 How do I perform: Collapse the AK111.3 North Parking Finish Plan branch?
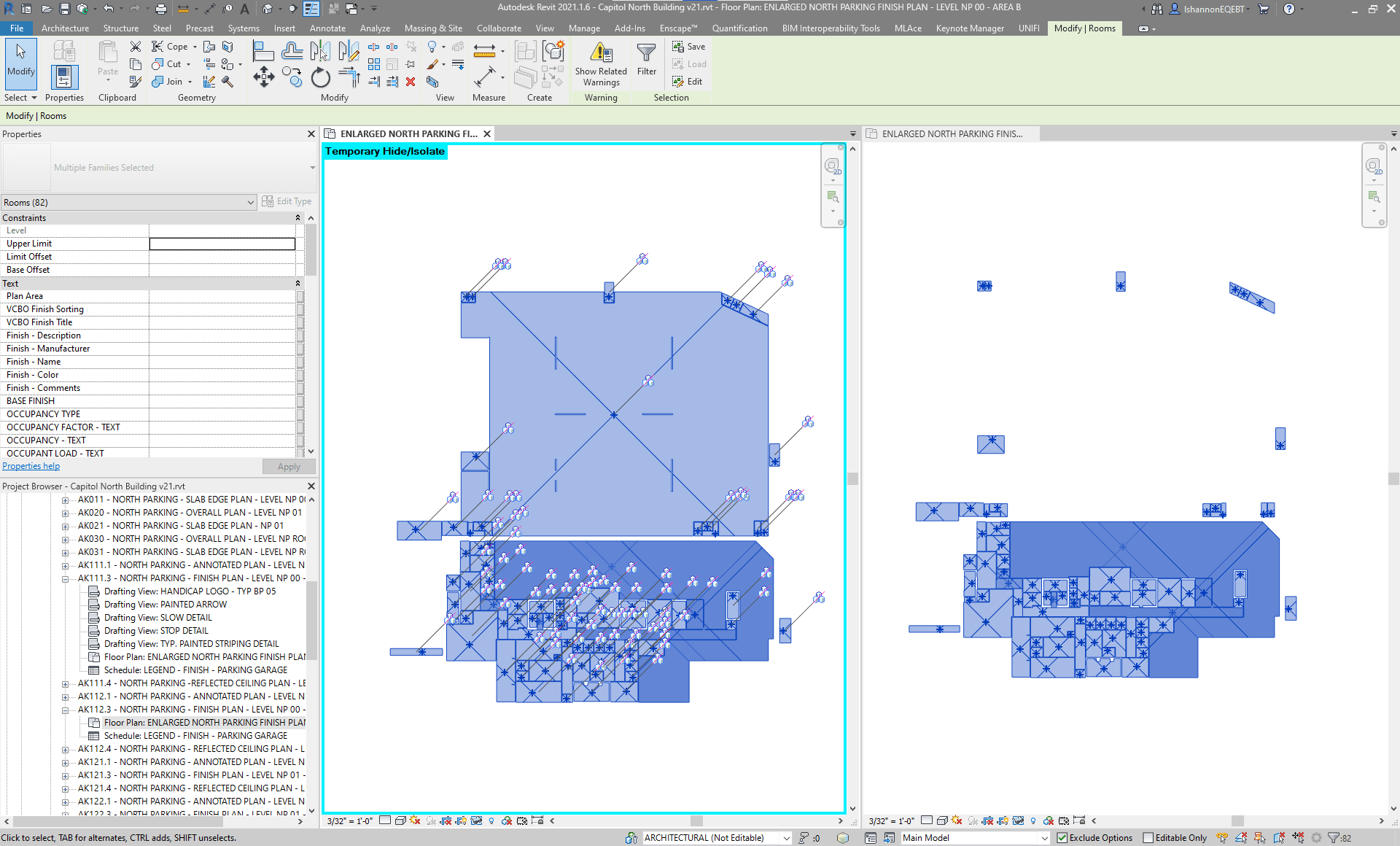(66, 578)
